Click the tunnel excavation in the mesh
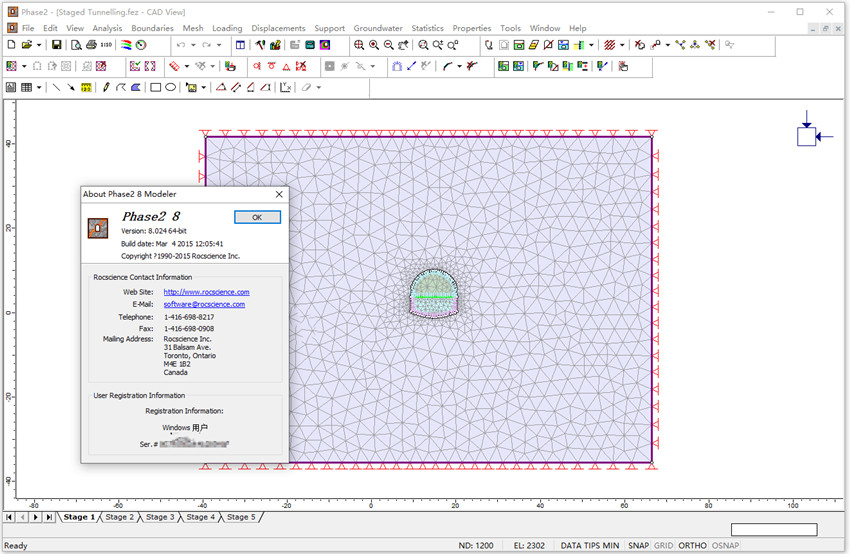Screen dimensions: 850x554 [434, 293]
